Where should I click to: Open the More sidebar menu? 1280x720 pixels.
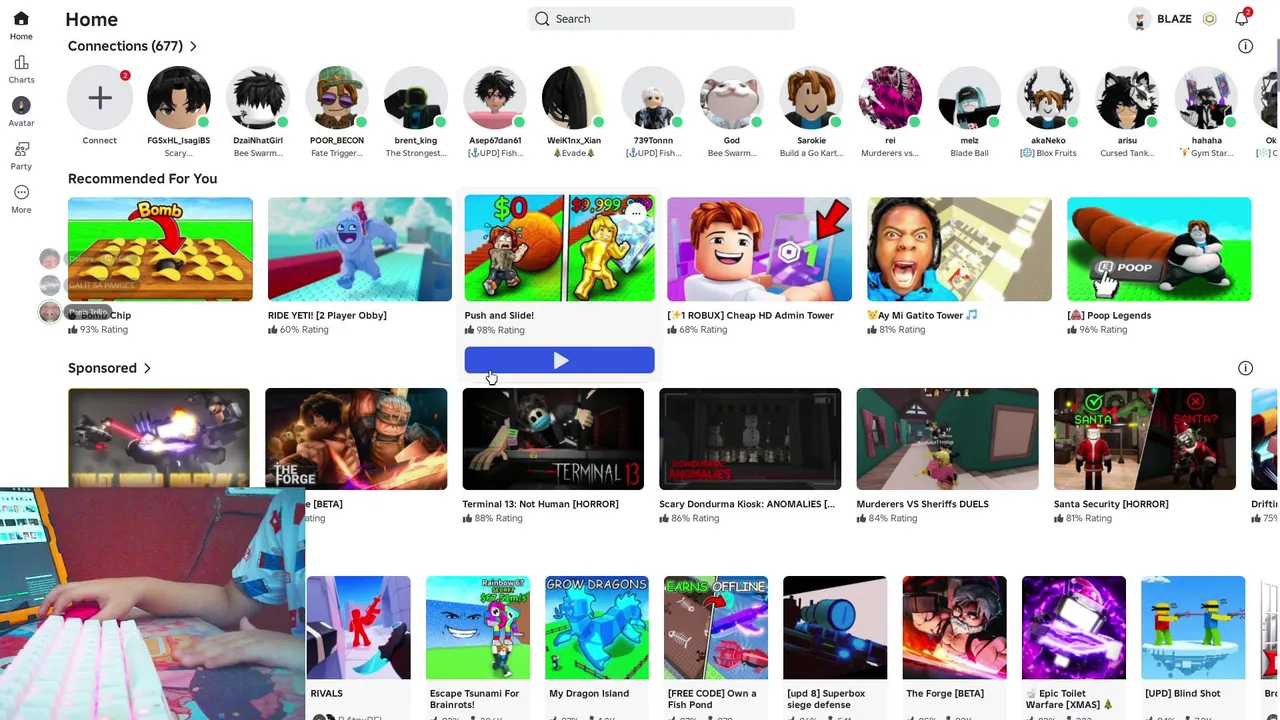point(21,192)
